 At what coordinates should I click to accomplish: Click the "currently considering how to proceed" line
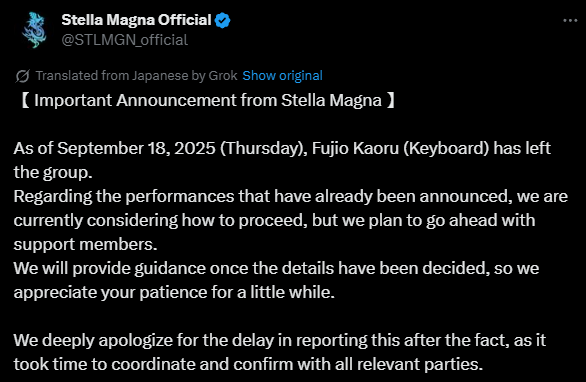coord(274,220)
